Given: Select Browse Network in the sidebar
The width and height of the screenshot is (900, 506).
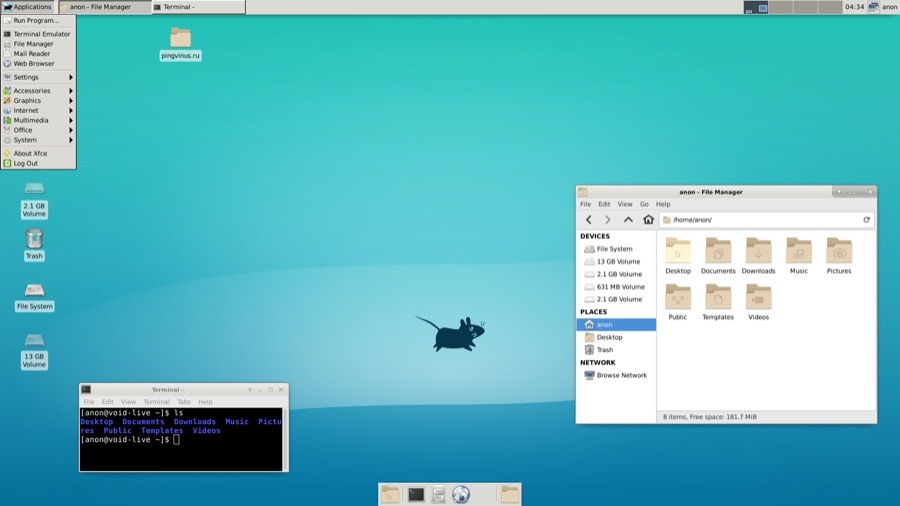Looking at the screenshot, I should point(616,375).
